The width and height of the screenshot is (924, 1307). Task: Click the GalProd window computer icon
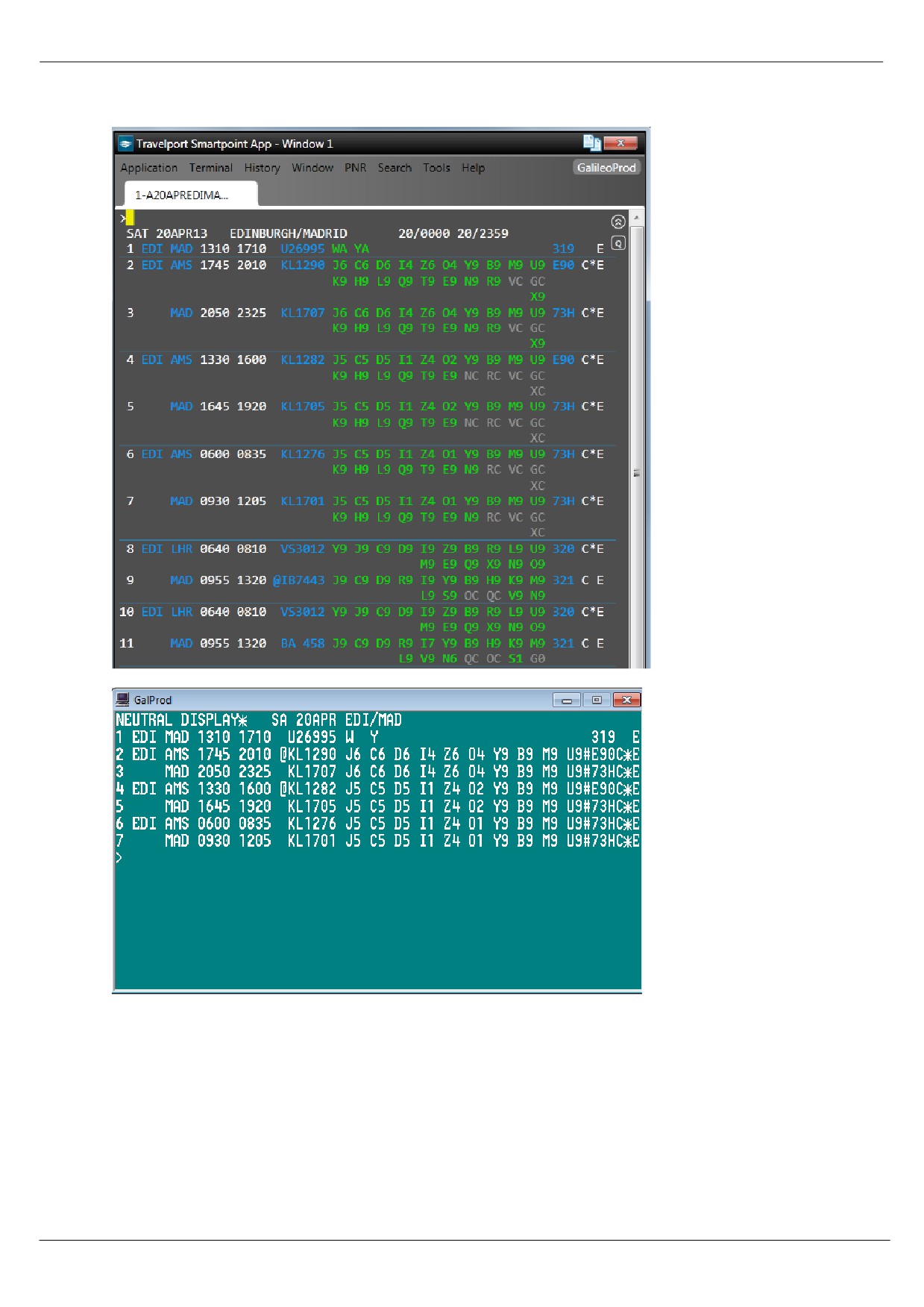[x=123, y=699]
